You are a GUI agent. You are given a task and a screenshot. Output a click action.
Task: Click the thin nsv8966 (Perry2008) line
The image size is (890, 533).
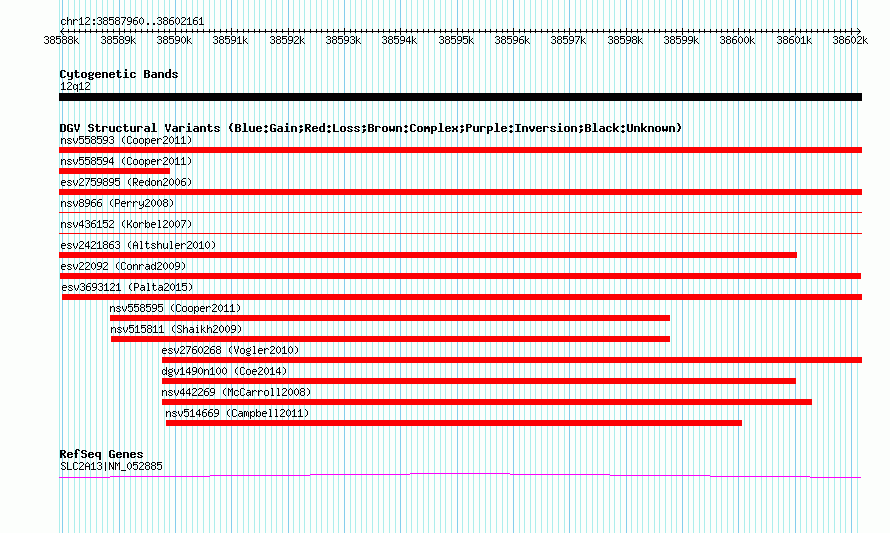[x=460, y=213]
